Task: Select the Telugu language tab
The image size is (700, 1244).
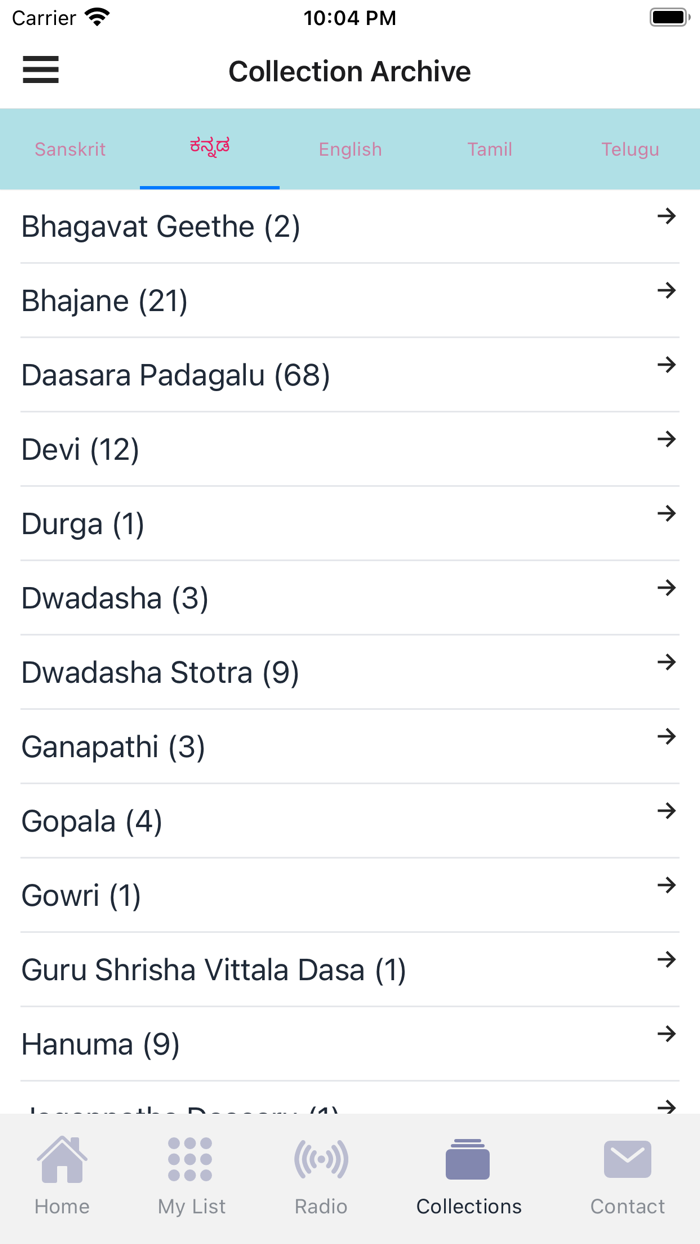Action: [630, 149]
